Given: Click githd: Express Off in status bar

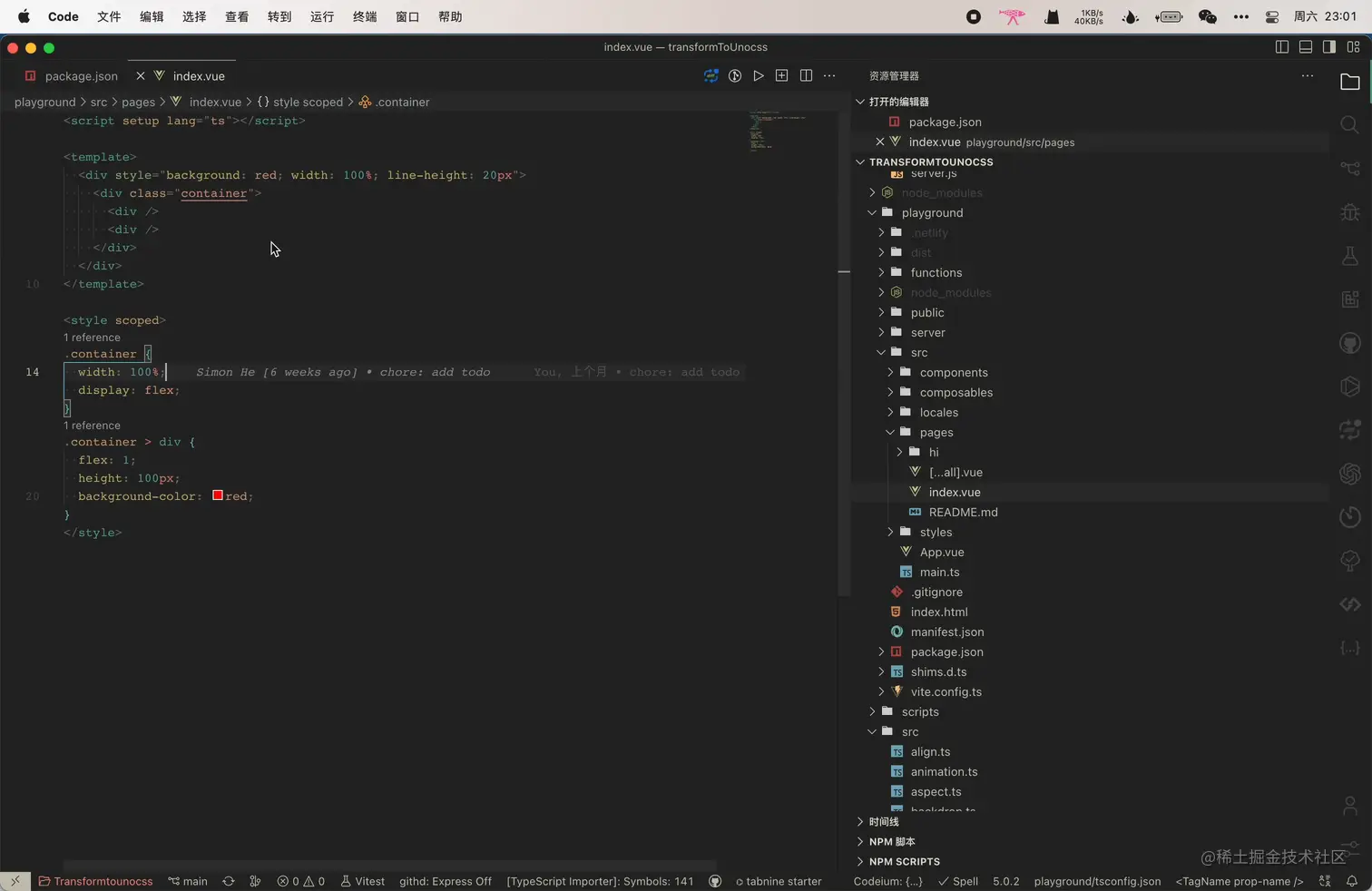Looking at the screenshot, I should (x=445, y=881).
